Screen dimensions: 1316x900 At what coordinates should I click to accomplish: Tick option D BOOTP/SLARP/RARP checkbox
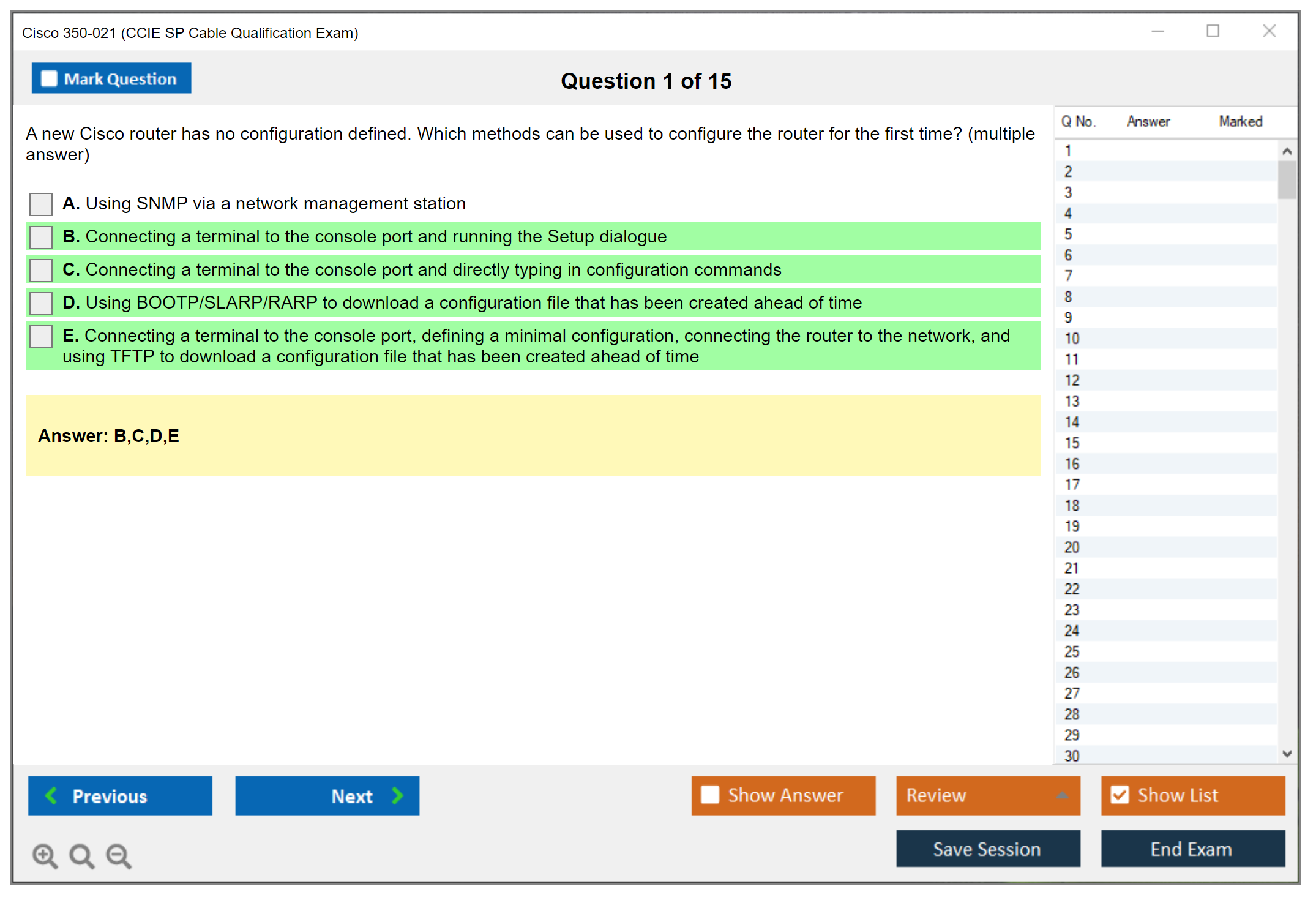41,303
